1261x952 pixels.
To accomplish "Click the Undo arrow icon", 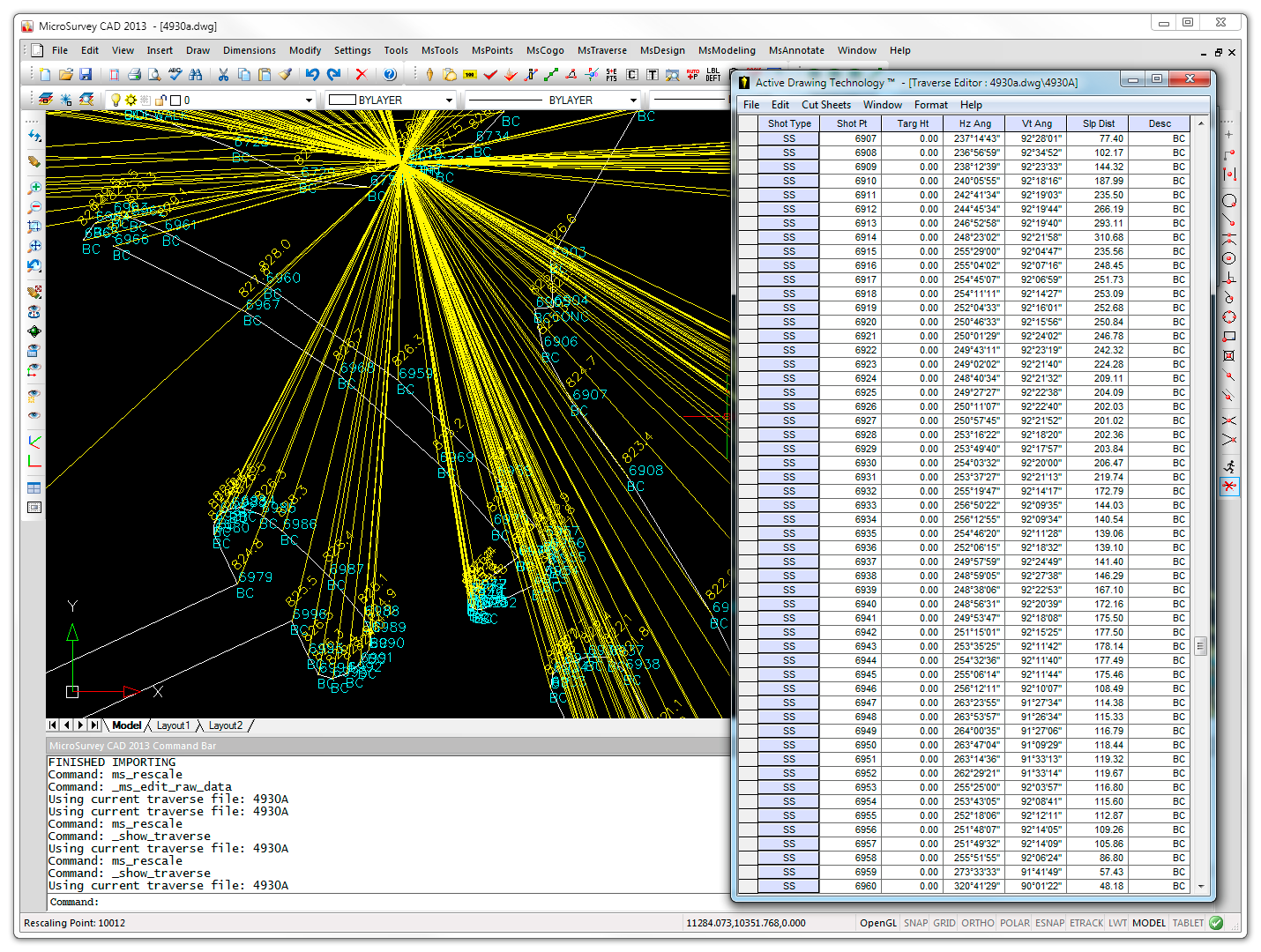I will (312, 75).
